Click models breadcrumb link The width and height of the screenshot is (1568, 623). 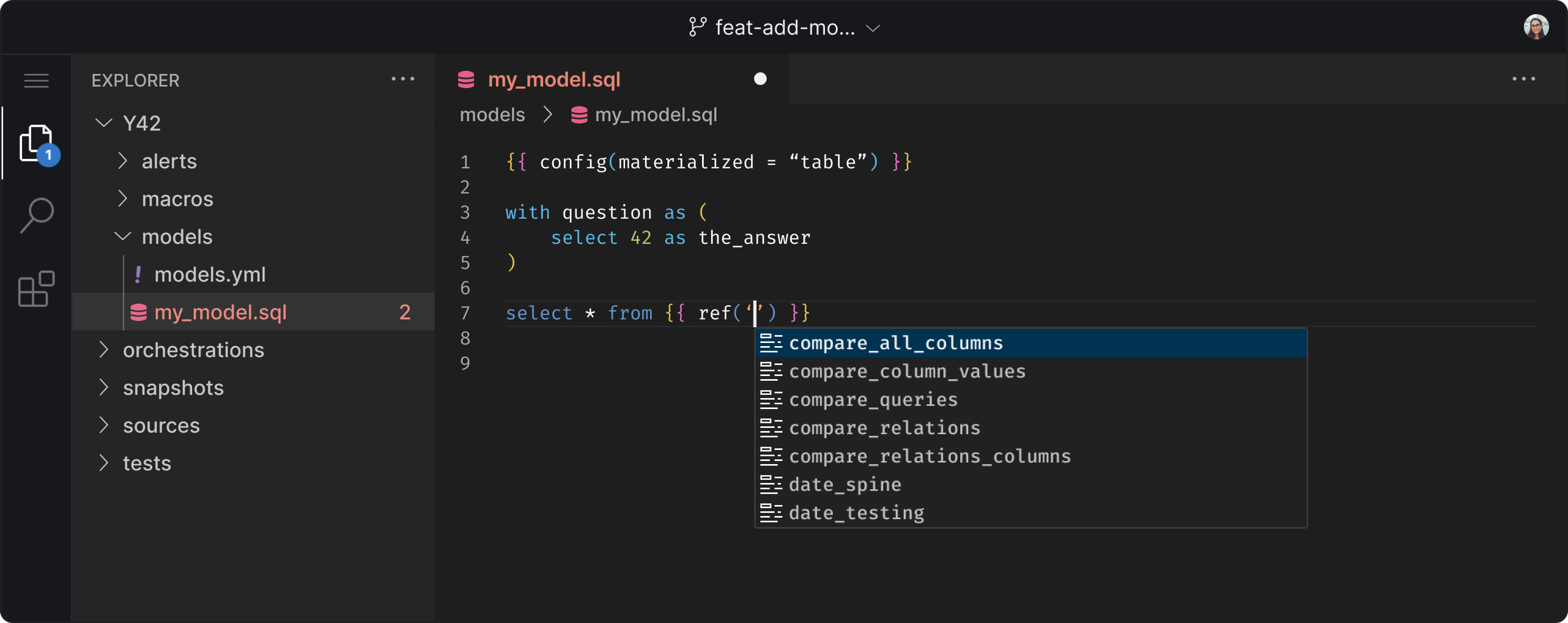tap(492, 115)
